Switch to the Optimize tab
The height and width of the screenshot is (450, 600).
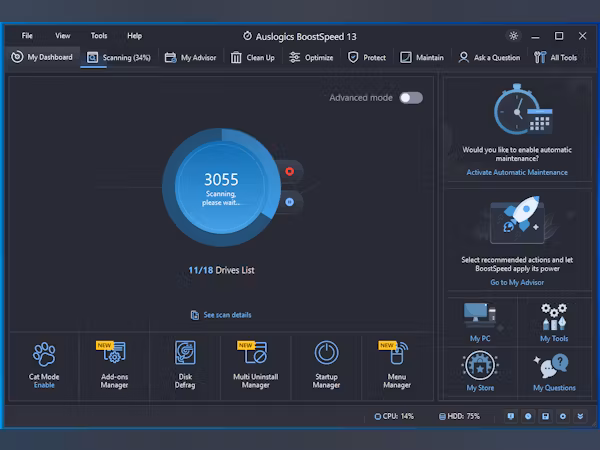311,58
